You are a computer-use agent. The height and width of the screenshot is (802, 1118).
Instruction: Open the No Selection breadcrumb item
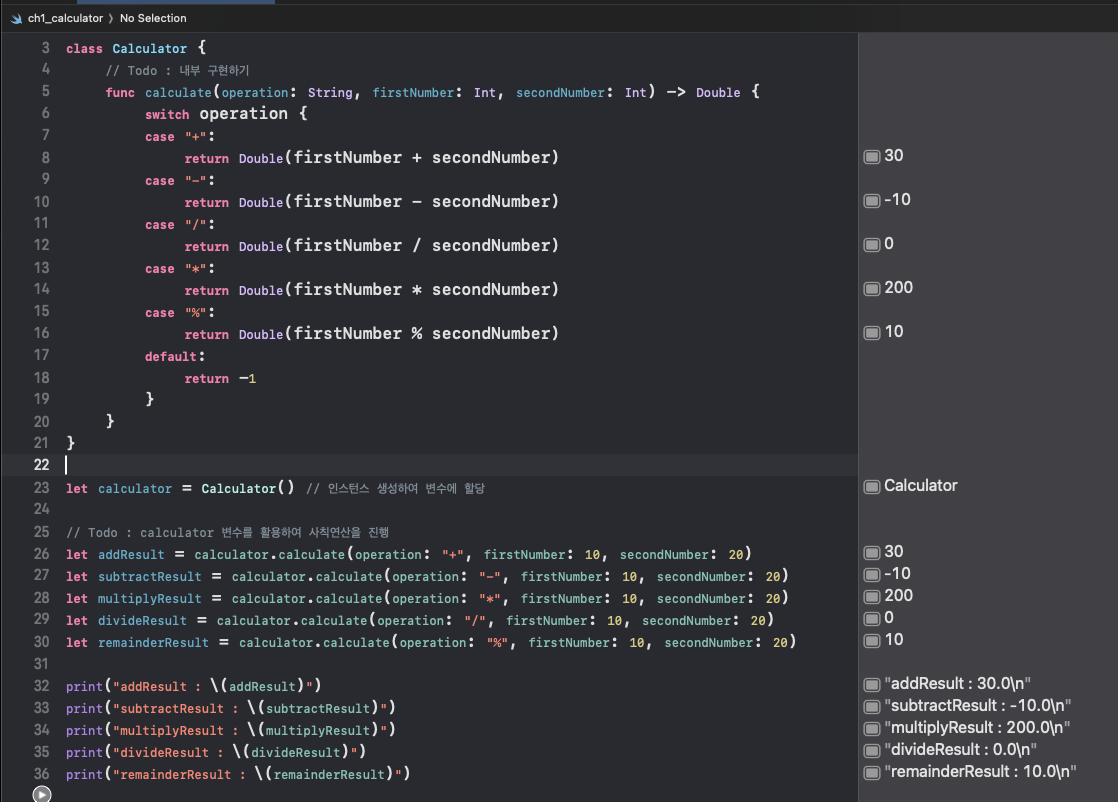(153, 19)
